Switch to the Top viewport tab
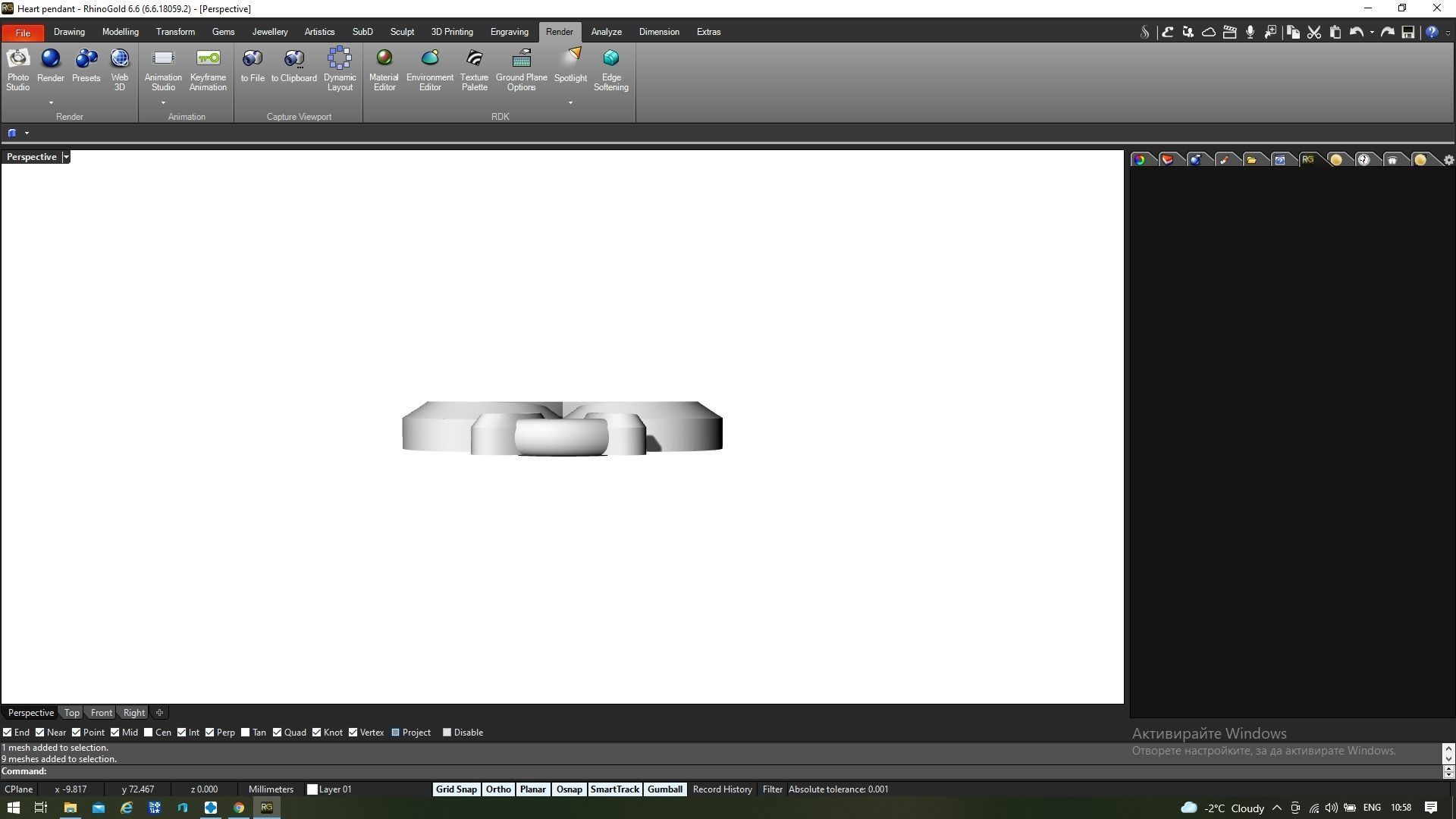The height and width of the screenshot is (819, 1456). tap(71, 713)
